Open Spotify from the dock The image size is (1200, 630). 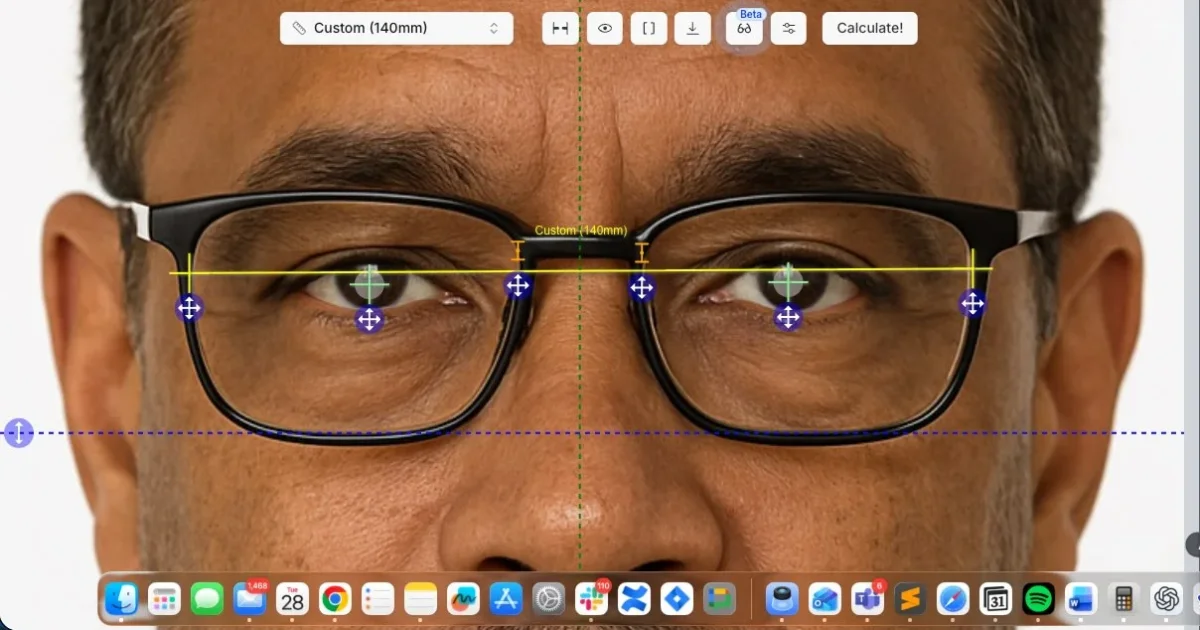(x=1039, y=599)
